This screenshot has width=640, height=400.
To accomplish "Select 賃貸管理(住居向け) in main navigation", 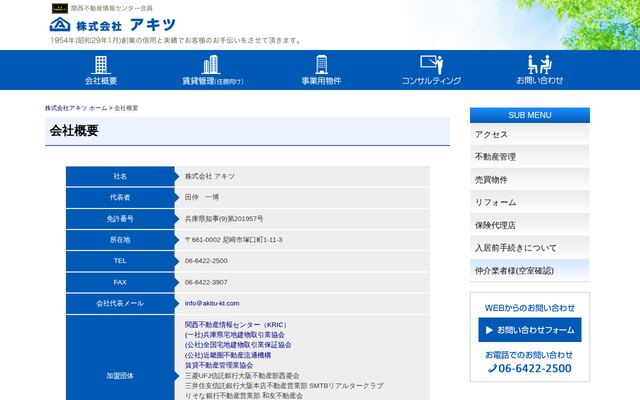I will [213, 81].
